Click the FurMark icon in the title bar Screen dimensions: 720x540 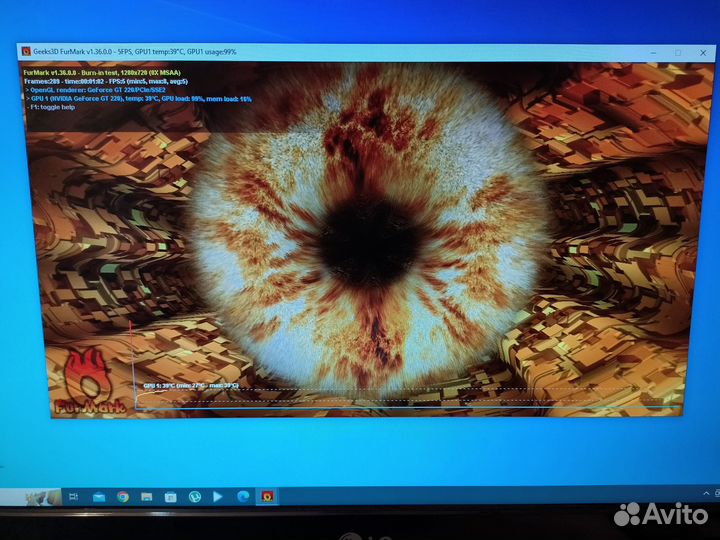point(26,52)
